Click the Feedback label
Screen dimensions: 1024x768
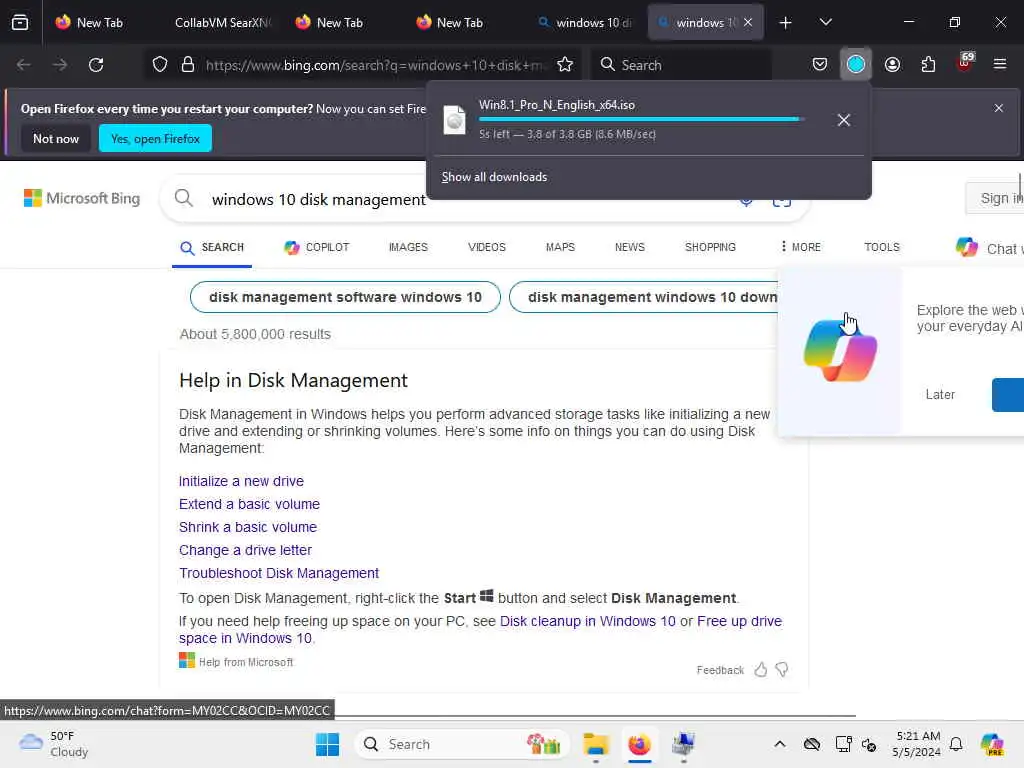tap(720, 670)
